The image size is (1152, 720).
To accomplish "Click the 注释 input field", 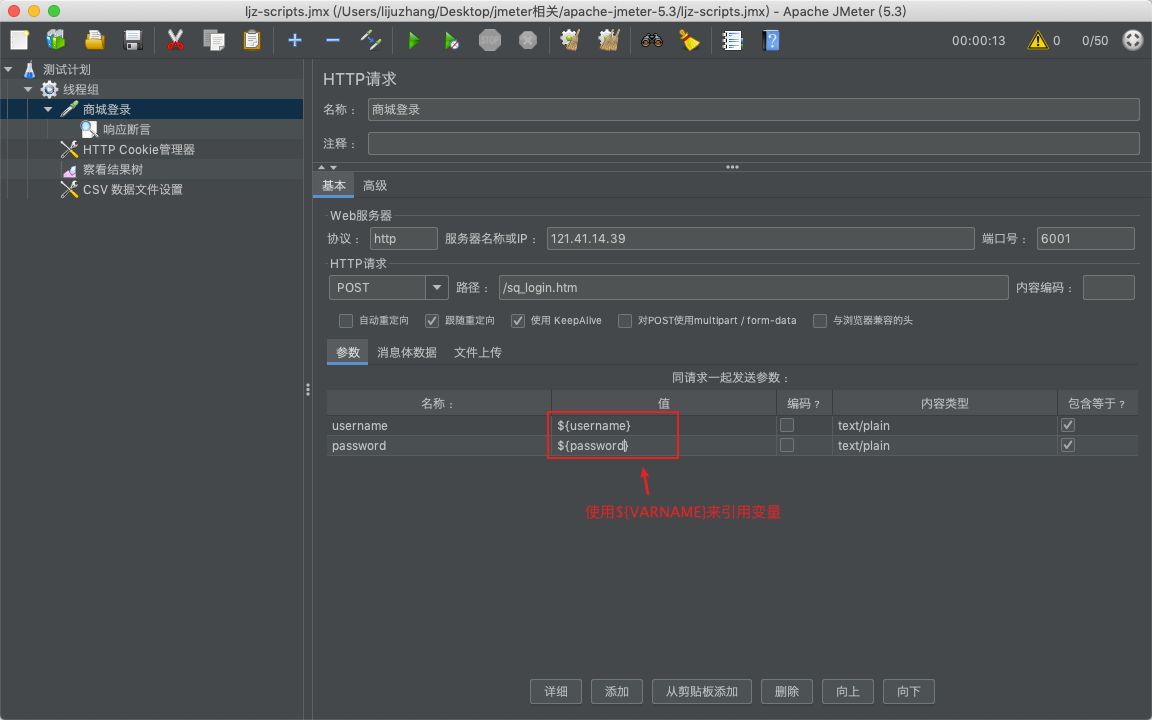I will tap(754, 143).
